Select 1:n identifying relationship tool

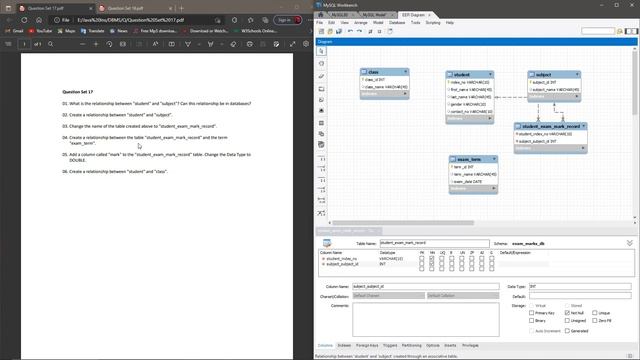click(x=322, y=190)
